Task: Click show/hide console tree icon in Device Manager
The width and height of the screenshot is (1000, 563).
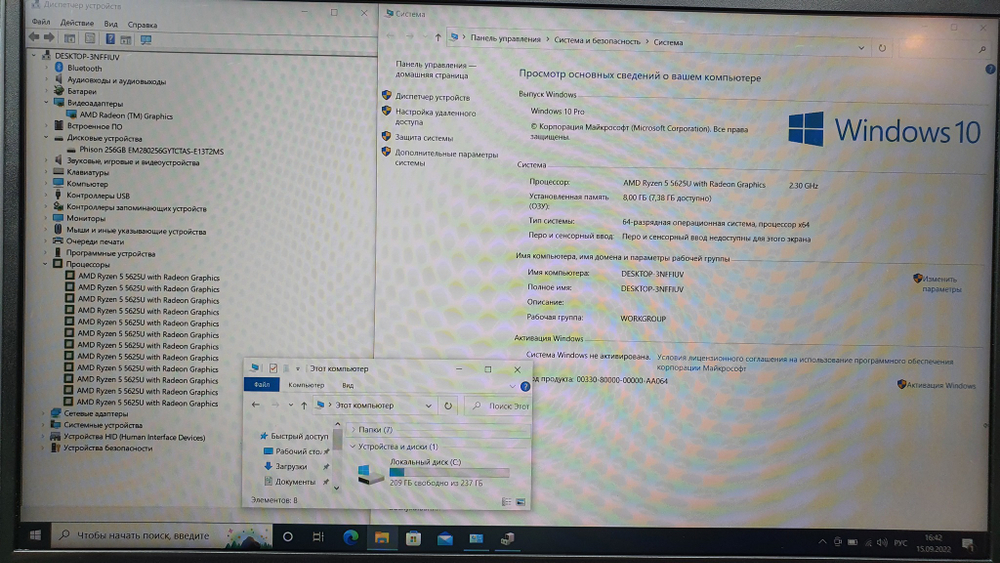Action: 70,39
